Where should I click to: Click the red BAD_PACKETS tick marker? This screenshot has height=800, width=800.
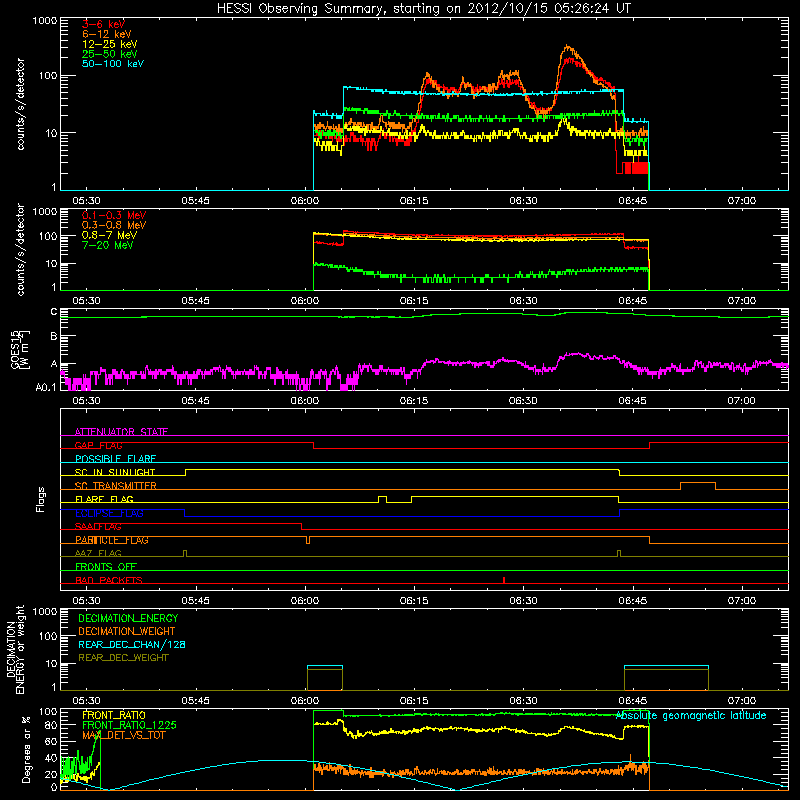(504, 580)
